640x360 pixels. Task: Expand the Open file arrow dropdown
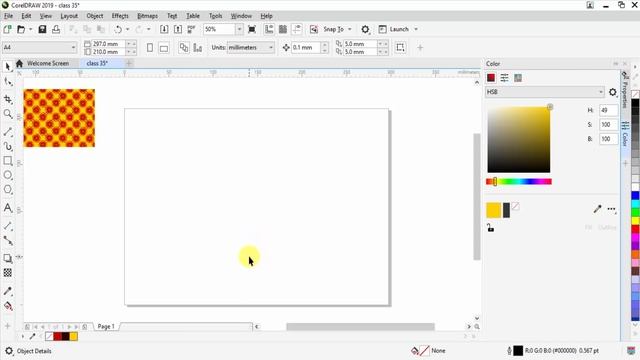coord(30,29)
